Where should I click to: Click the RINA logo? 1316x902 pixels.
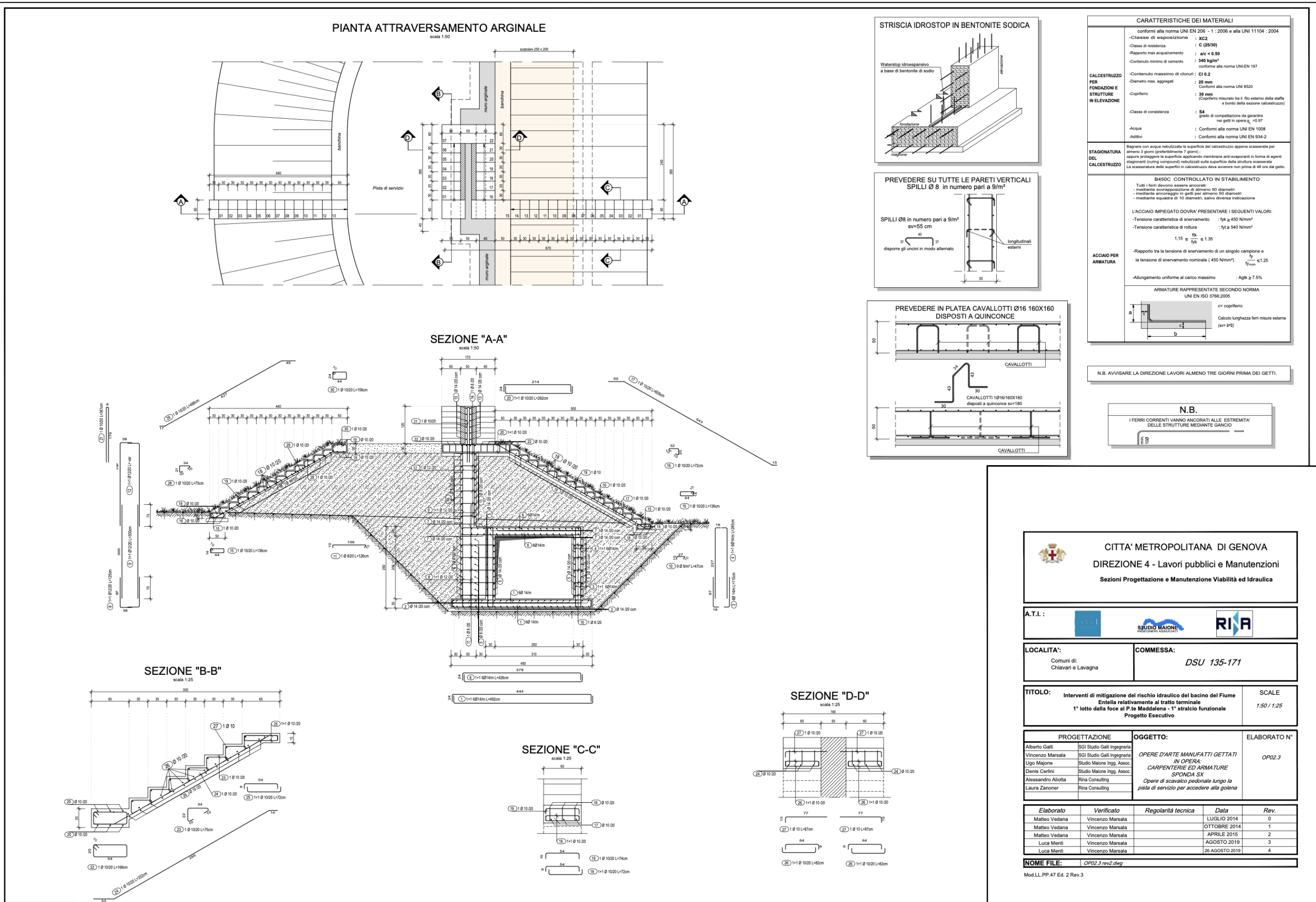click(1233, 624)
